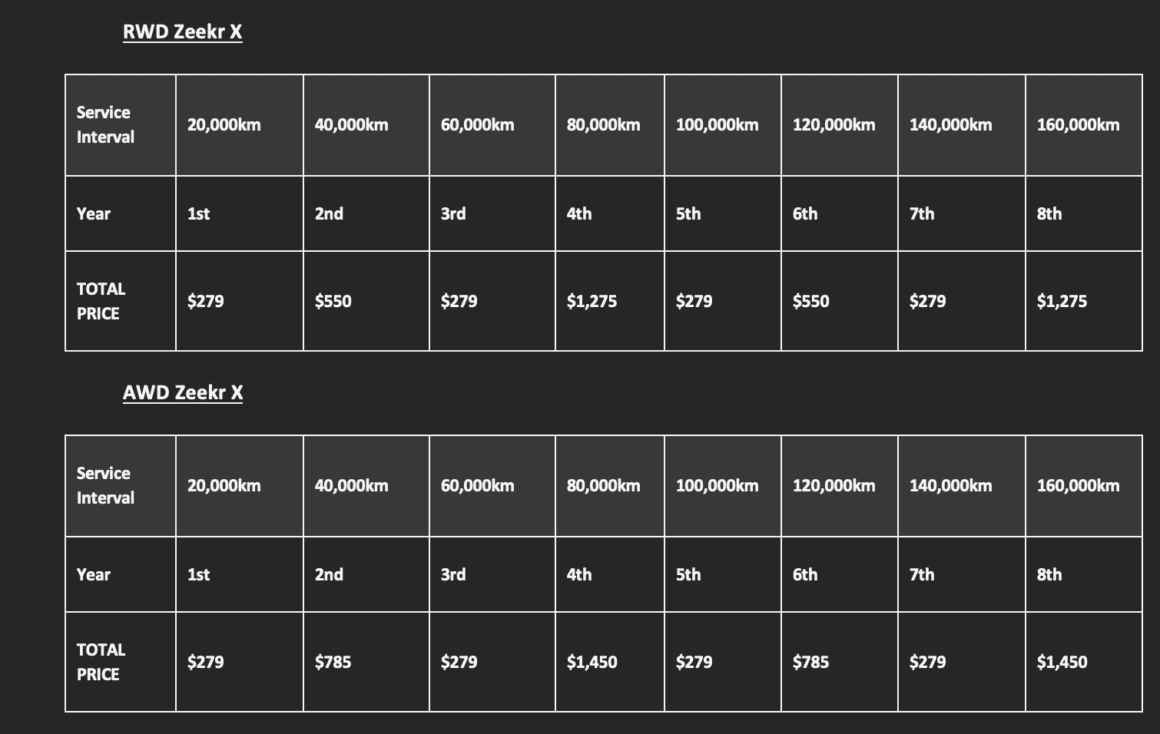This screenshot has width=1160, height=734.
Task: Click the AWD 8th-year $1,450 price cell
Action: [x=1062, y=662]
